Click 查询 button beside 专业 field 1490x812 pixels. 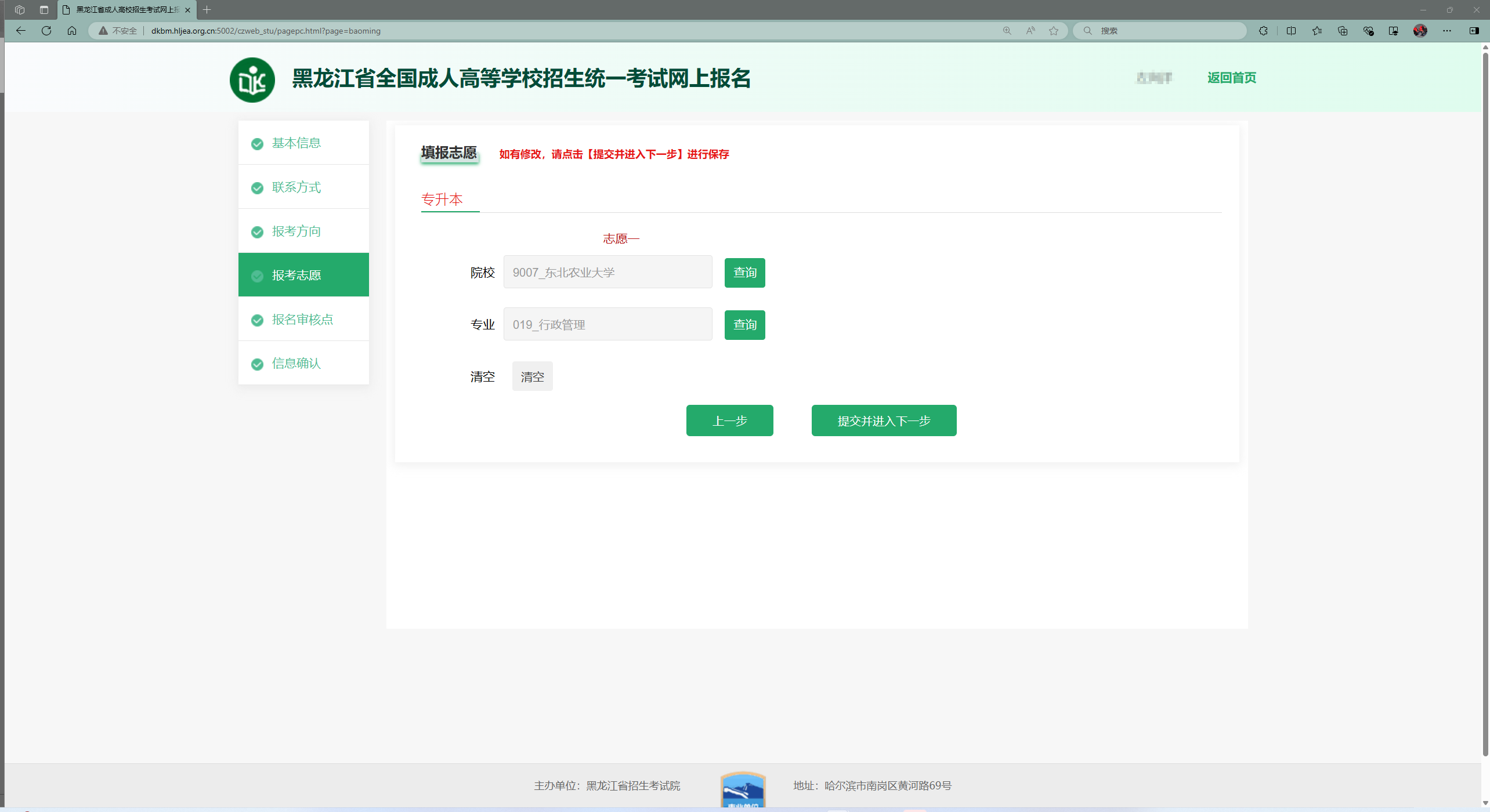tap(744, 325)
